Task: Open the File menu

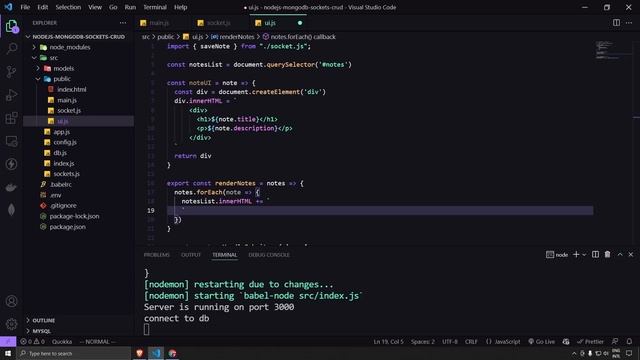Action: click(25, 7)
